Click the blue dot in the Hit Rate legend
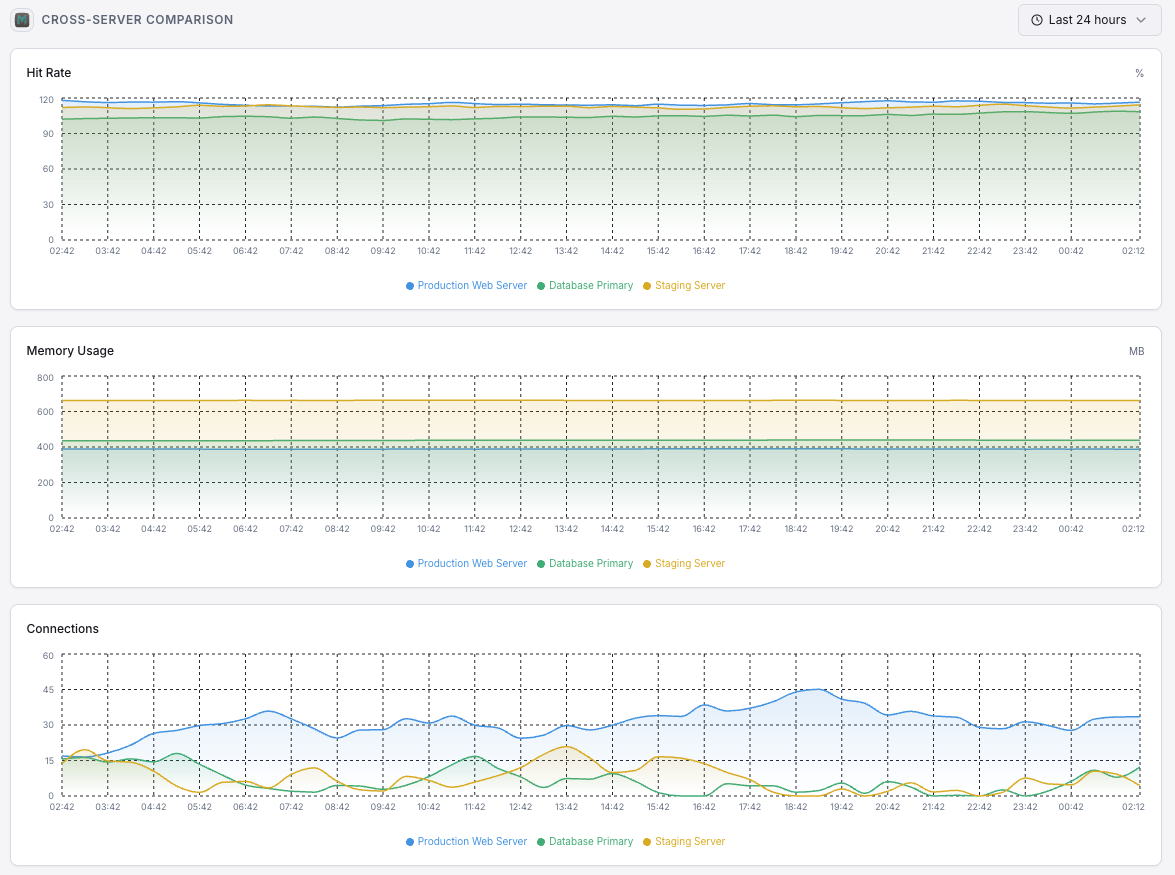Image resolution: width=1175 pixels, height=875 pixels. click(x=410, y=285)
